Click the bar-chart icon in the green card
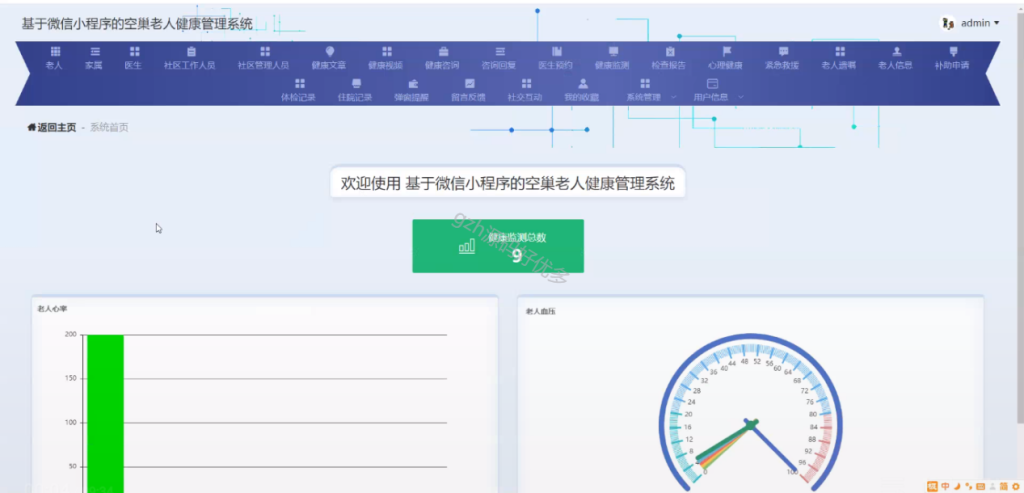This screenshot has height=493, width=1024. (467, 246)
